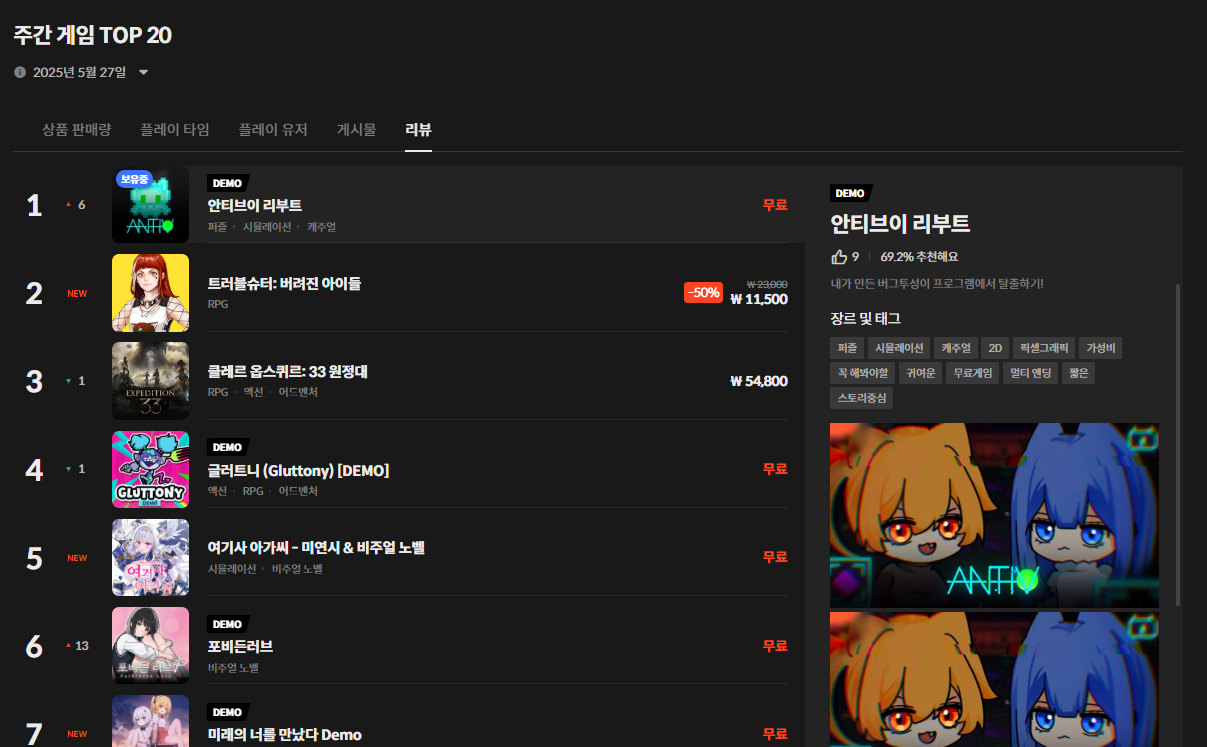The height and width of the screenshot is (747, 1207).
Task: Select the 귀여운 tag
Action: 919,373
